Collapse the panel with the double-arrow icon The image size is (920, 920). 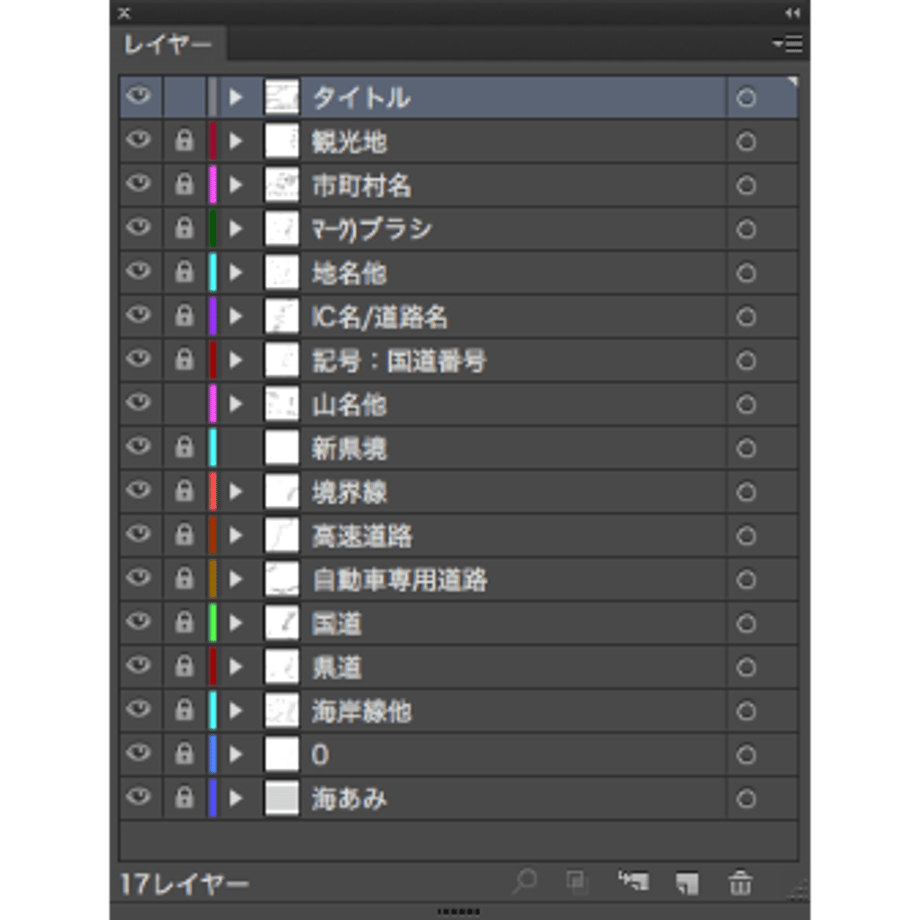793,13
